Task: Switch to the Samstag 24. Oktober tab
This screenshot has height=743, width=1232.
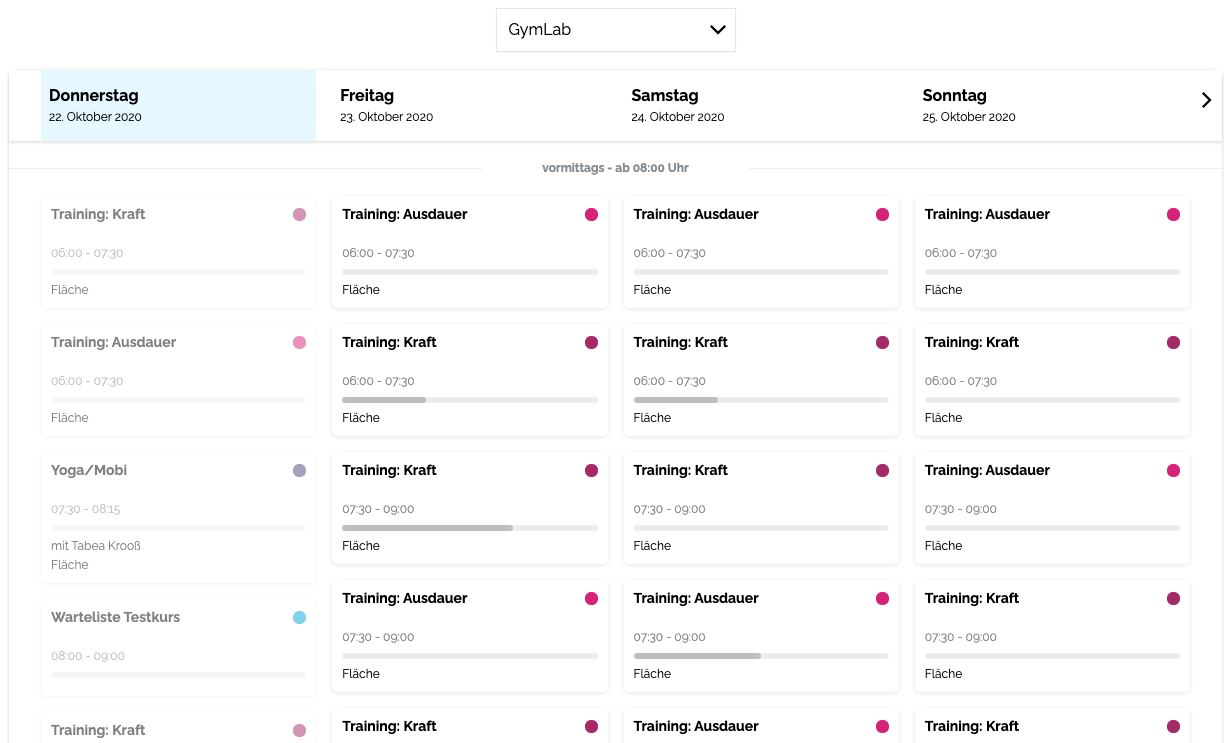Action: 761,106
